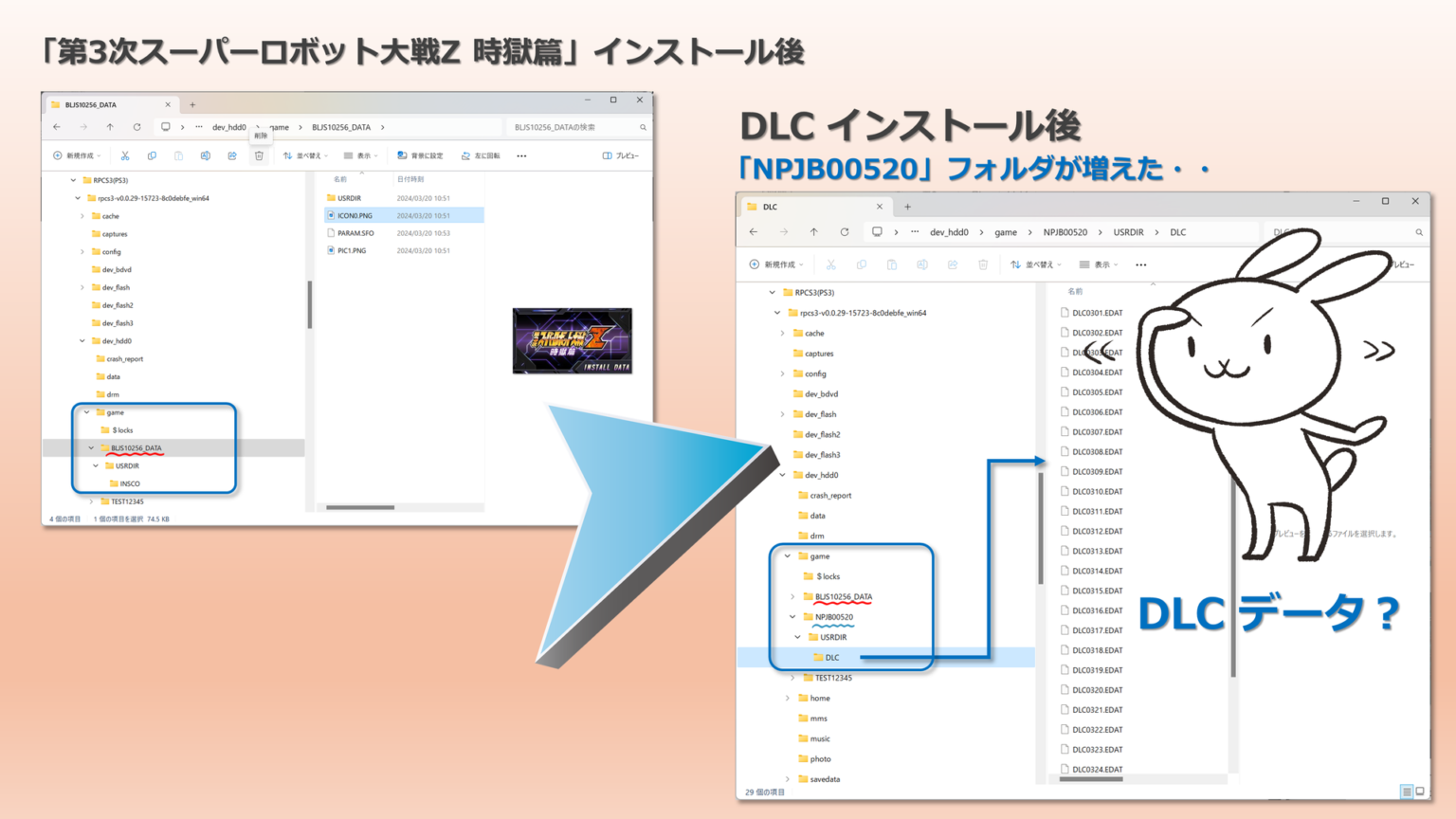Viewport: 1456px width, 819px height.
Task: Refresh the DLC window
Action: [x=844, y=232]
